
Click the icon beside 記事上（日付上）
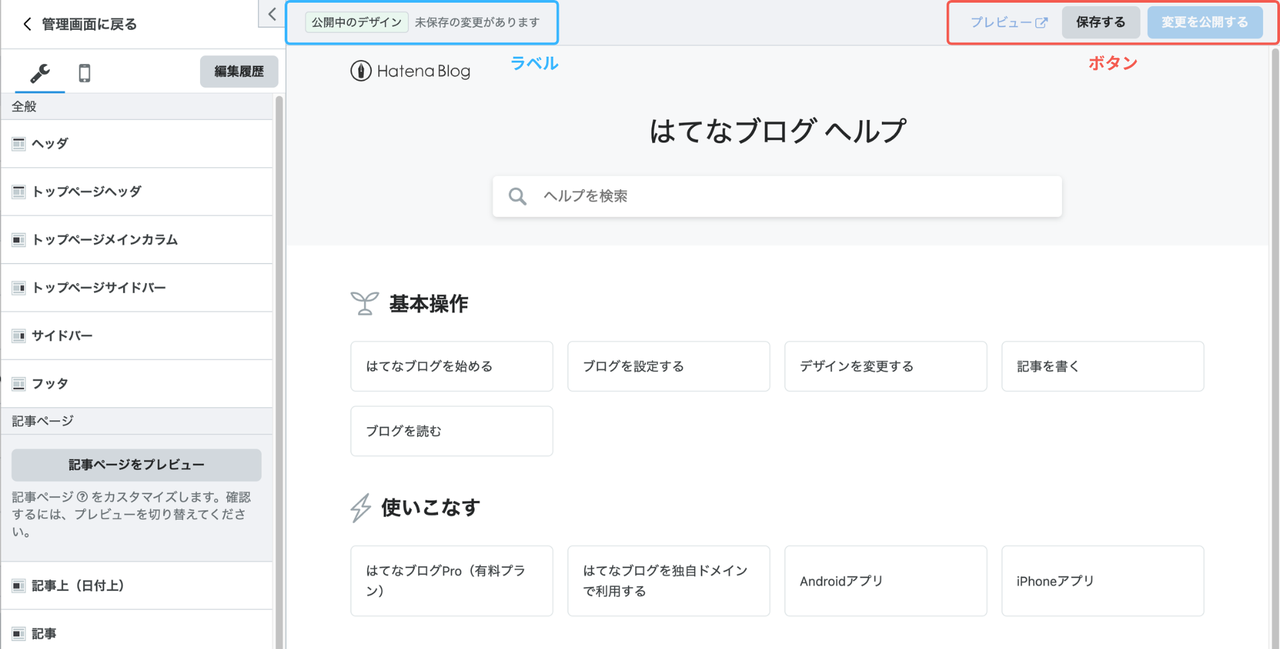click(18, 586)
